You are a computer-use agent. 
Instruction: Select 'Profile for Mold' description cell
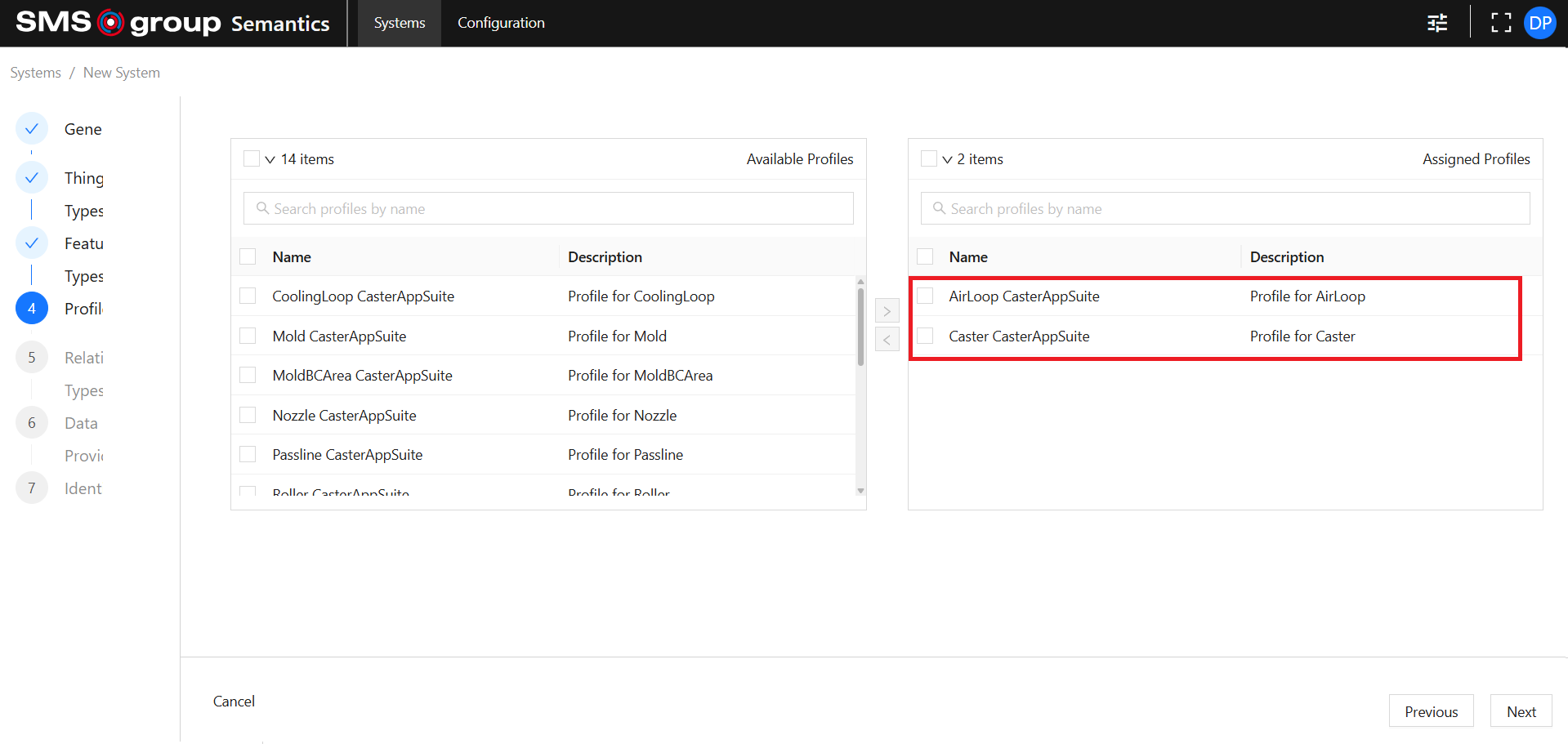tap(617, 336)
